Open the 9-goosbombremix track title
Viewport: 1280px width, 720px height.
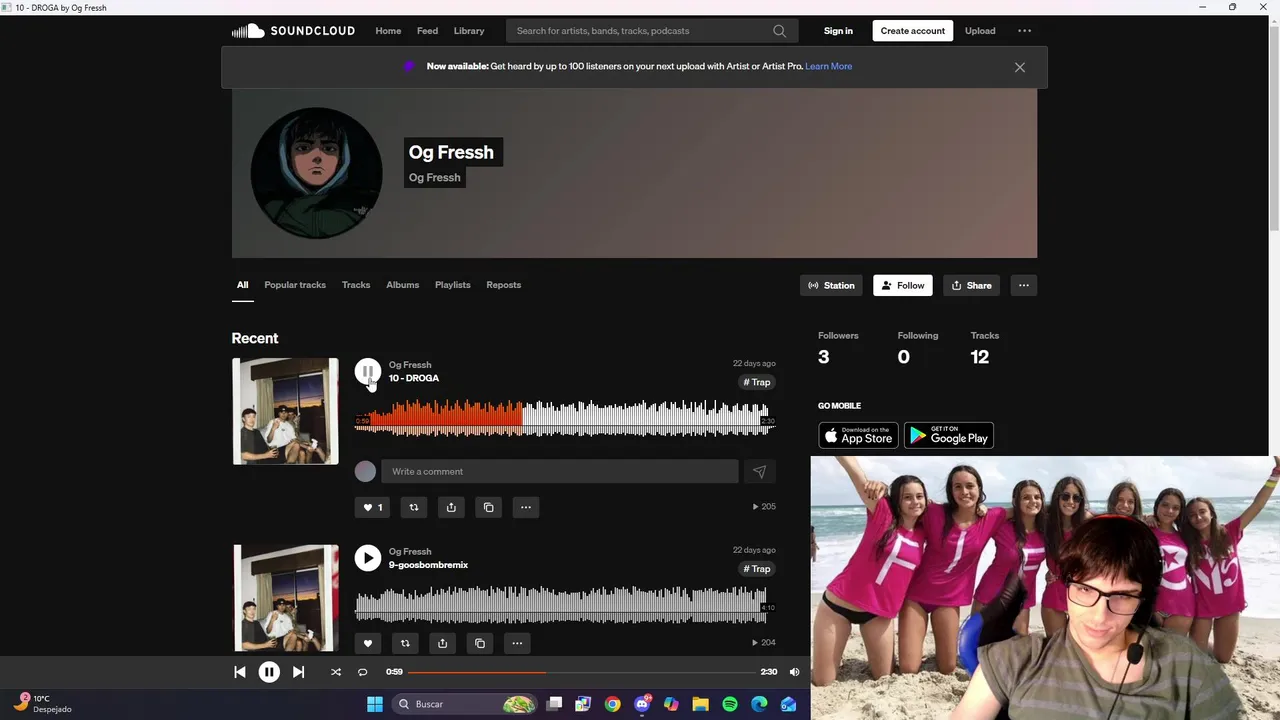point(428,565)
